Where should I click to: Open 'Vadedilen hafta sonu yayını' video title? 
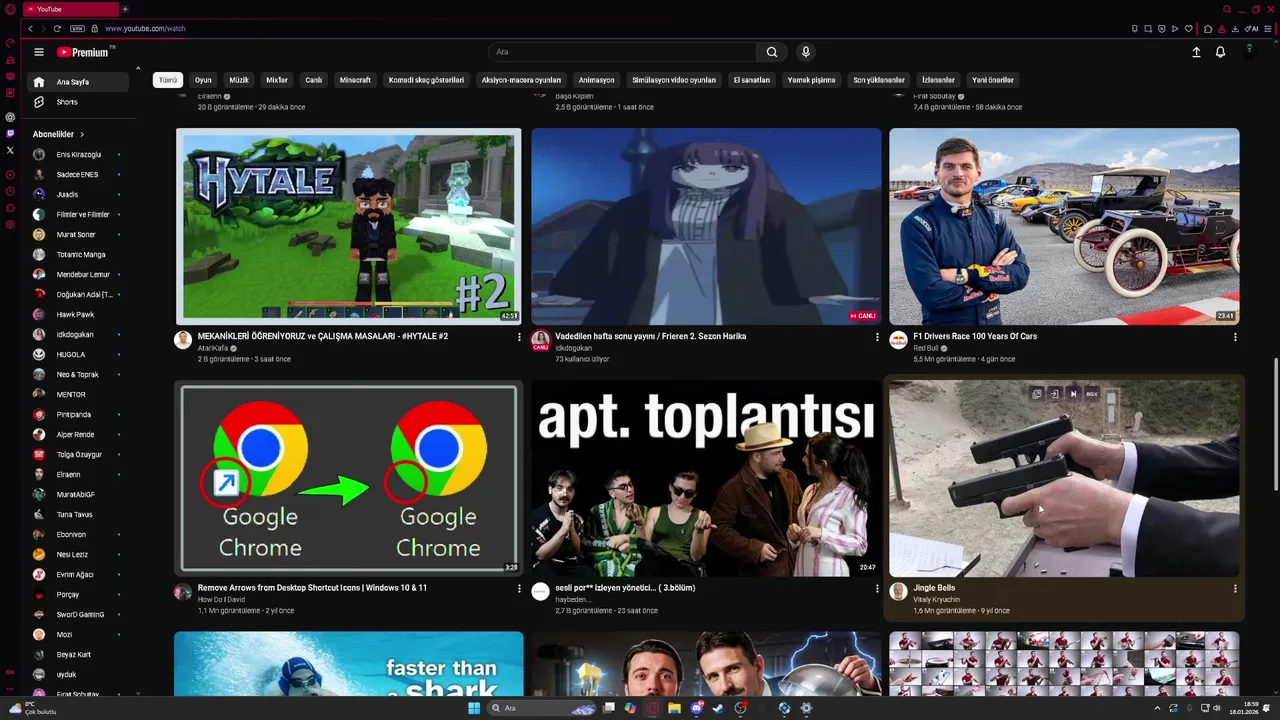pos(651,336)
